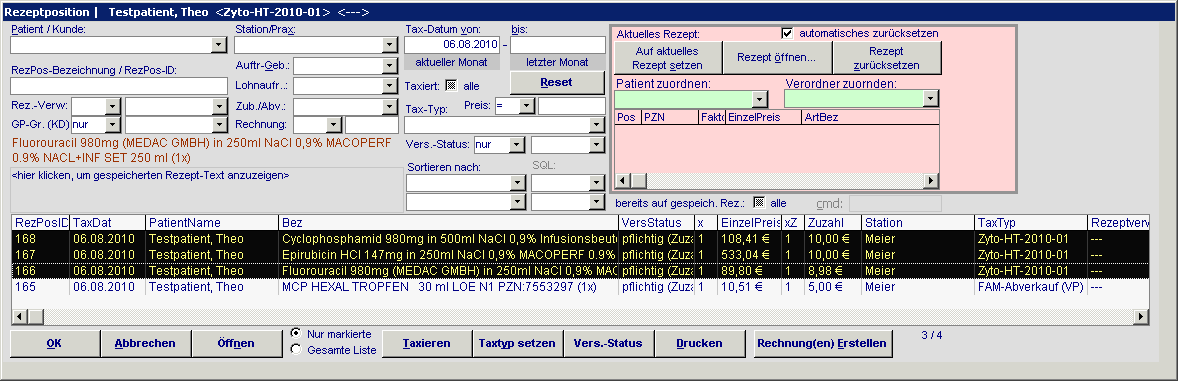Screen dimensions: 1178x381
Task: Click the Reset button
Action: [x=557, y=82]
